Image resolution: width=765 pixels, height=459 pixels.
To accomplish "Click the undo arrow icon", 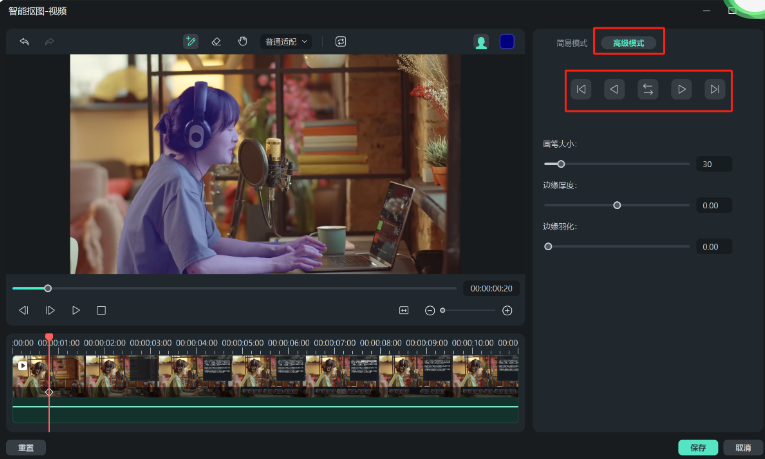I will click(24, 42).
